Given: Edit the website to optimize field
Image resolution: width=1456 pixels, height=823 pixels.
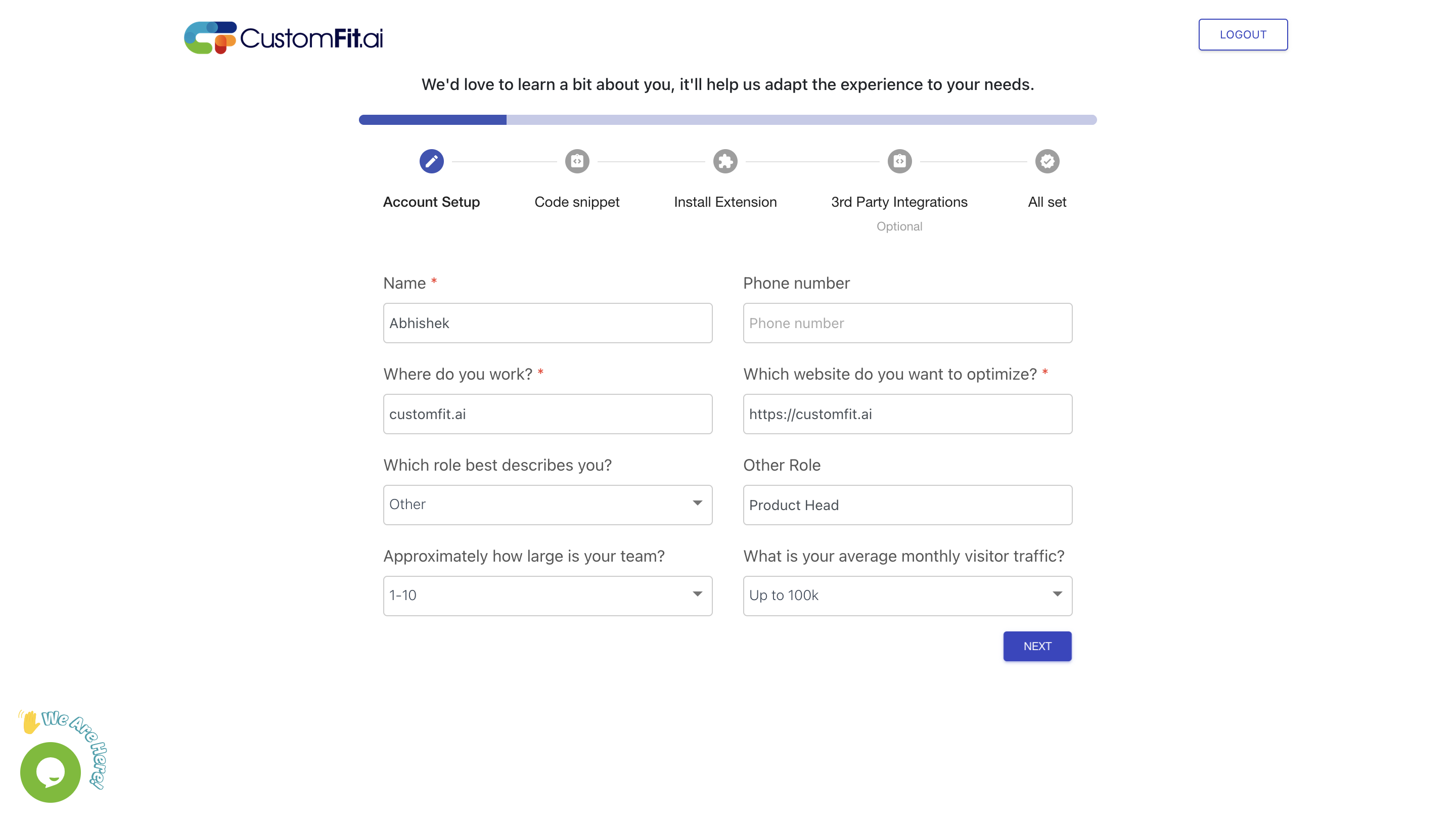Looking at the screenshot, I should [907, 415].
